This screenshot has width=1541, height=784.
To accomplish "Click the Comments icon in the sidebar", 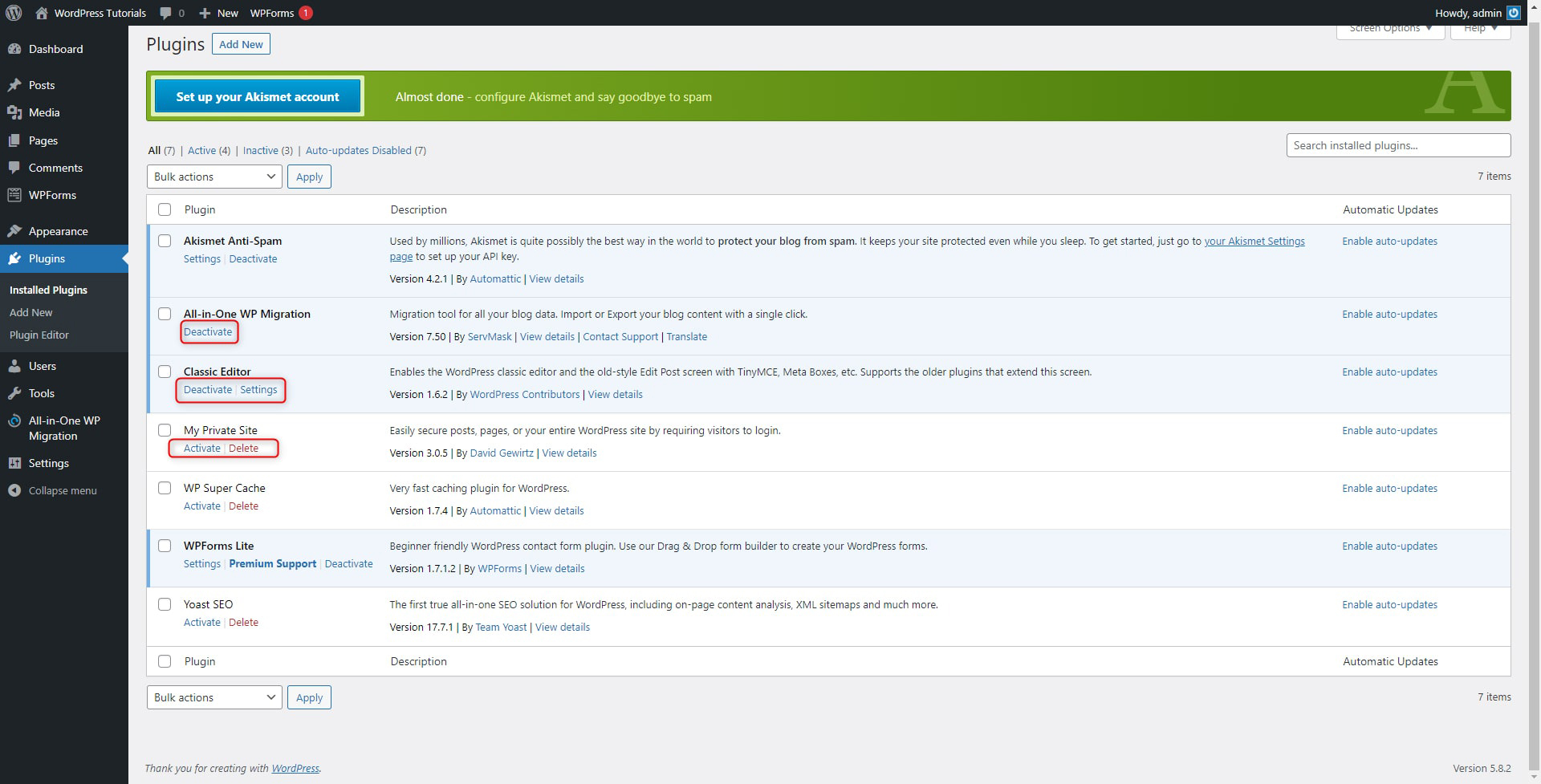I will (x=14, y=168).
